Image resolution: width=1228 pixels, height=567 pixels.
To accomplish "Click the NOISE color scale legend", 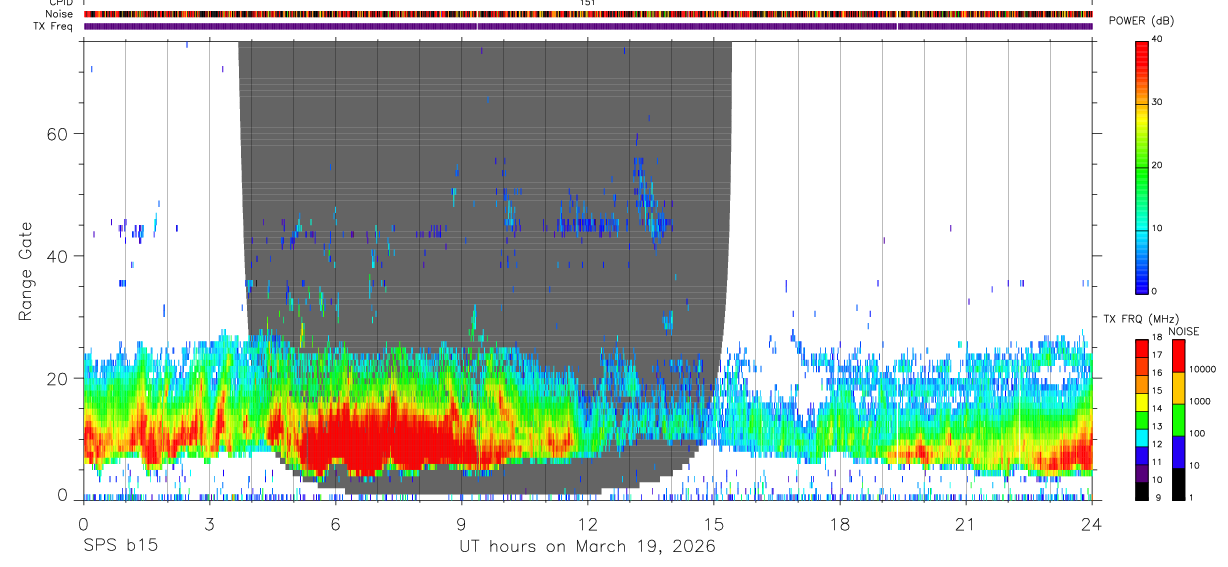I will coord(1177,420).
